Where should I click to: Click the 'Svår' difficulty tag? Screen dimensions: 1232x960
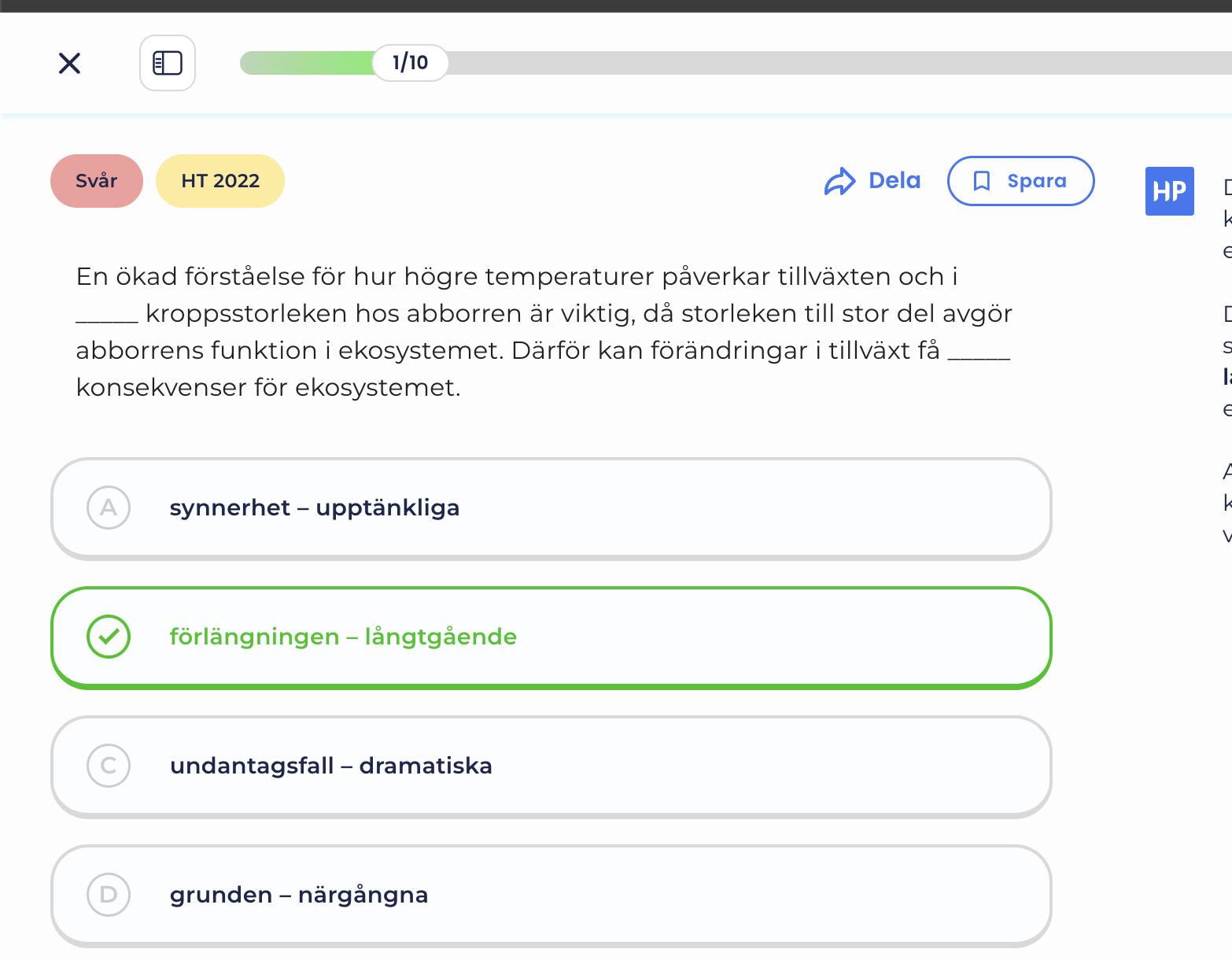(x=97, y=181)
